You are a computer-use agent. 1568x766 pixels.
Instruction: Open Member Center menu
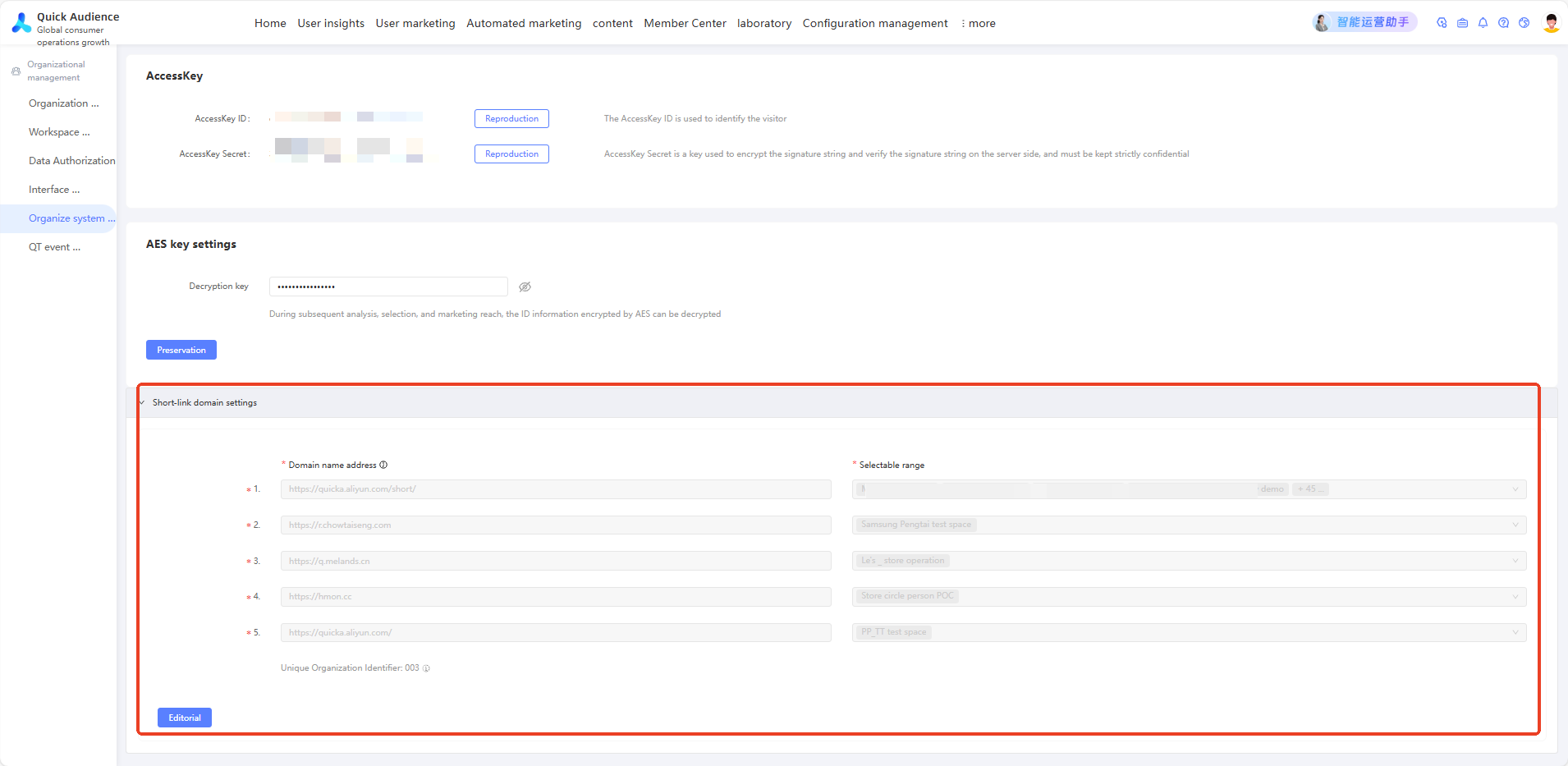coord(685,23)
